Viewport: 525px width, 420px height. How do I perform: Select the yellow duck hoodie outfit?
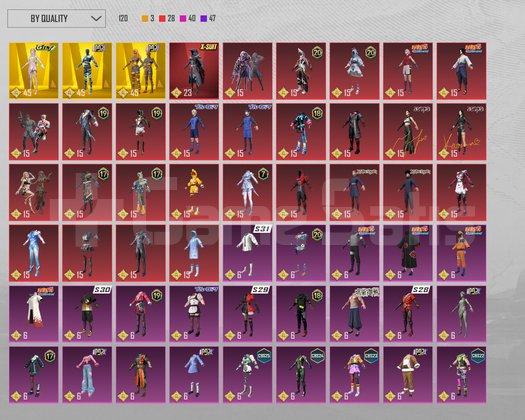[x=194, y=193]
